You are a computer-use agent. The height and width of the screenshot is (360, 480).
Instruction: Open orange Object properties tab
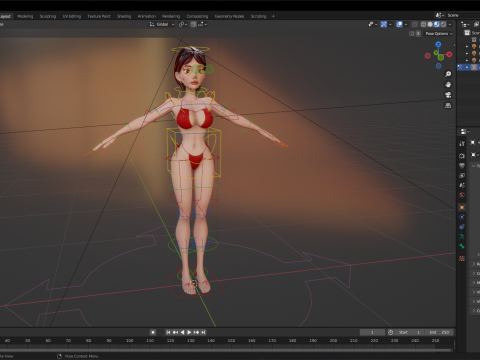462,207
